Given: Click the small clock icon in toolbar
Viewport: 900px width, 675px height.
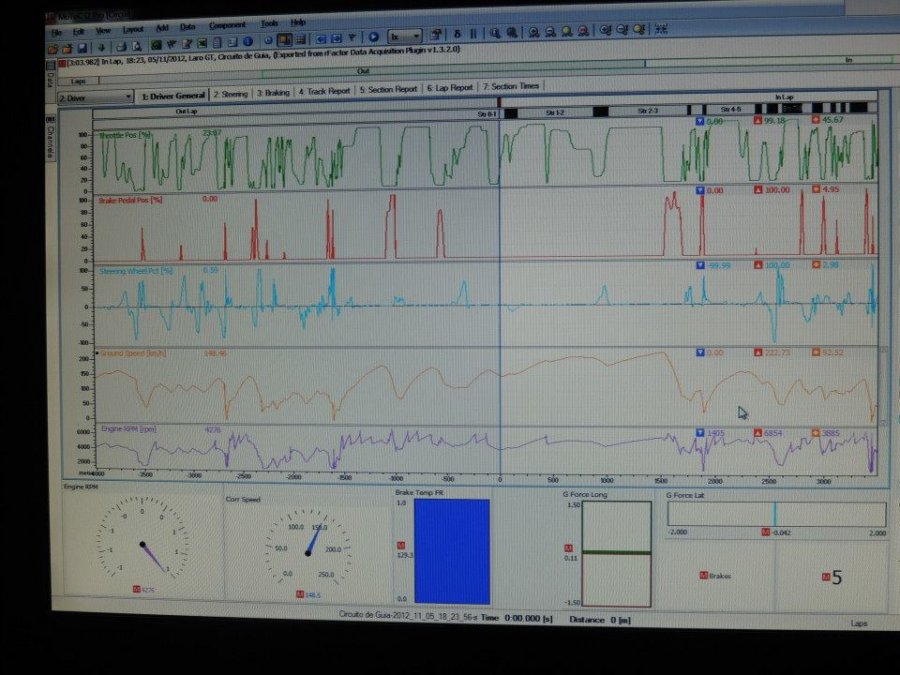Looking at the screenshot, I should tap(268, 41).
